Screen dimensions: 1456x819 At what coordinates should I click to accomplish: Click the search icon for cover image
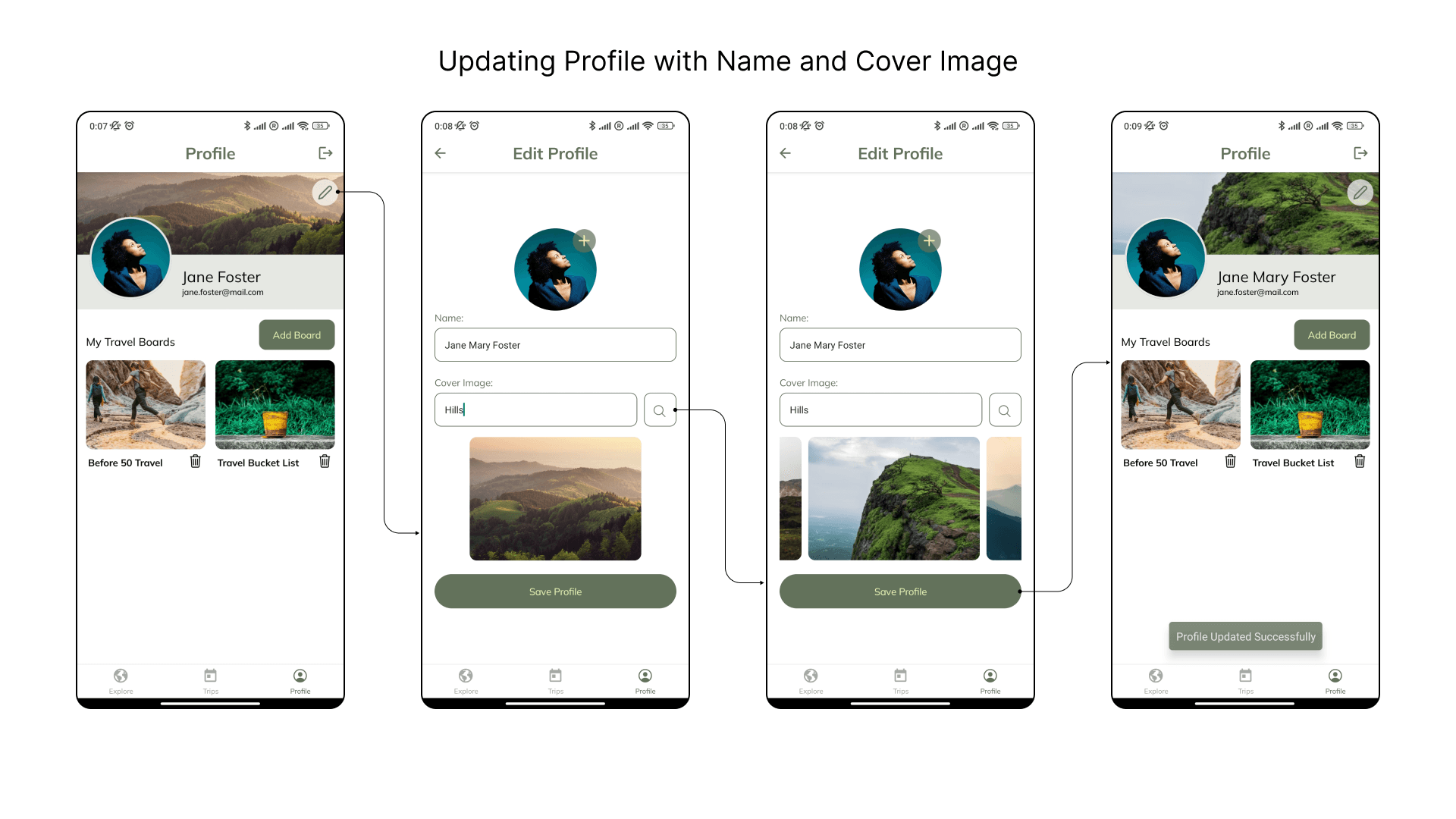point(659,410)
